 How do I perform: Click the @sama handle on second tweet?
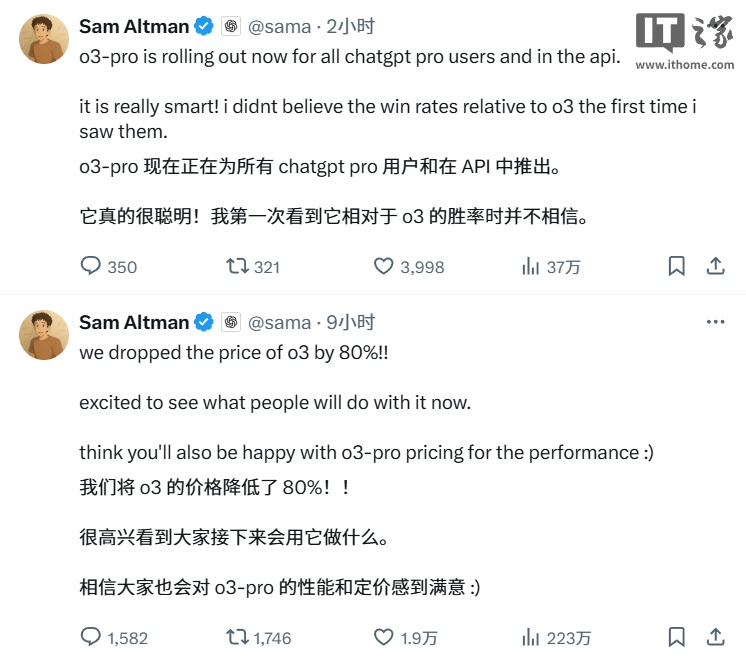pos(279,322)
